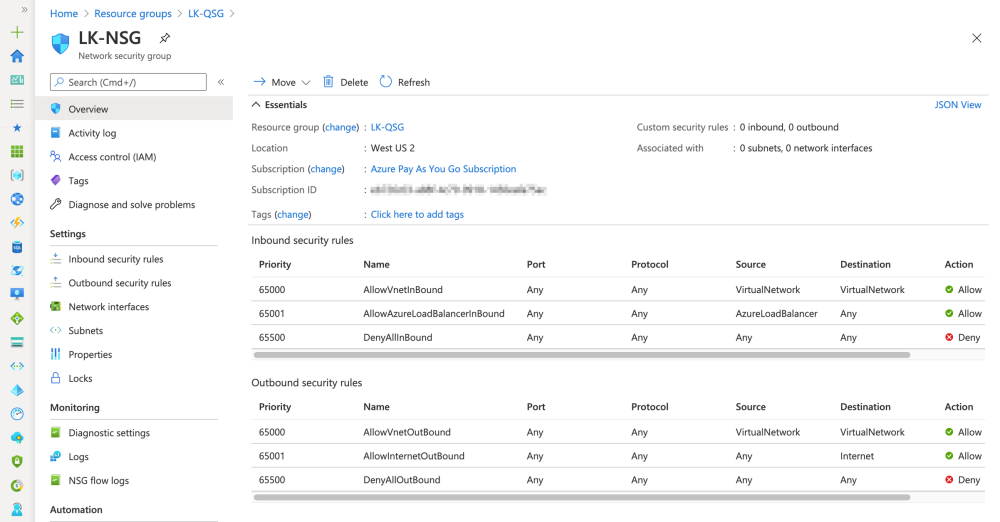Click the green plus create resource icon

pos(17,32)
